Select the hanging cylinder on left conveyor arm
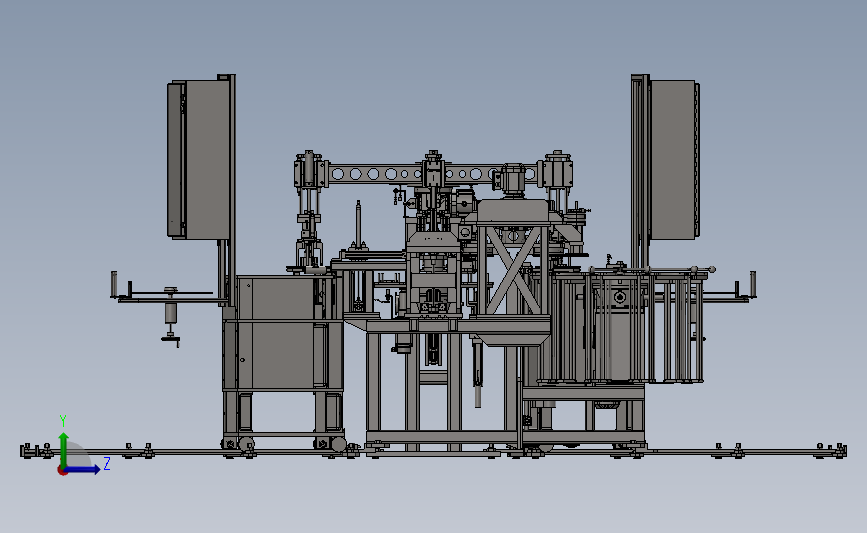This screenshot has width=867, height=533. click(x=170, y=313)
